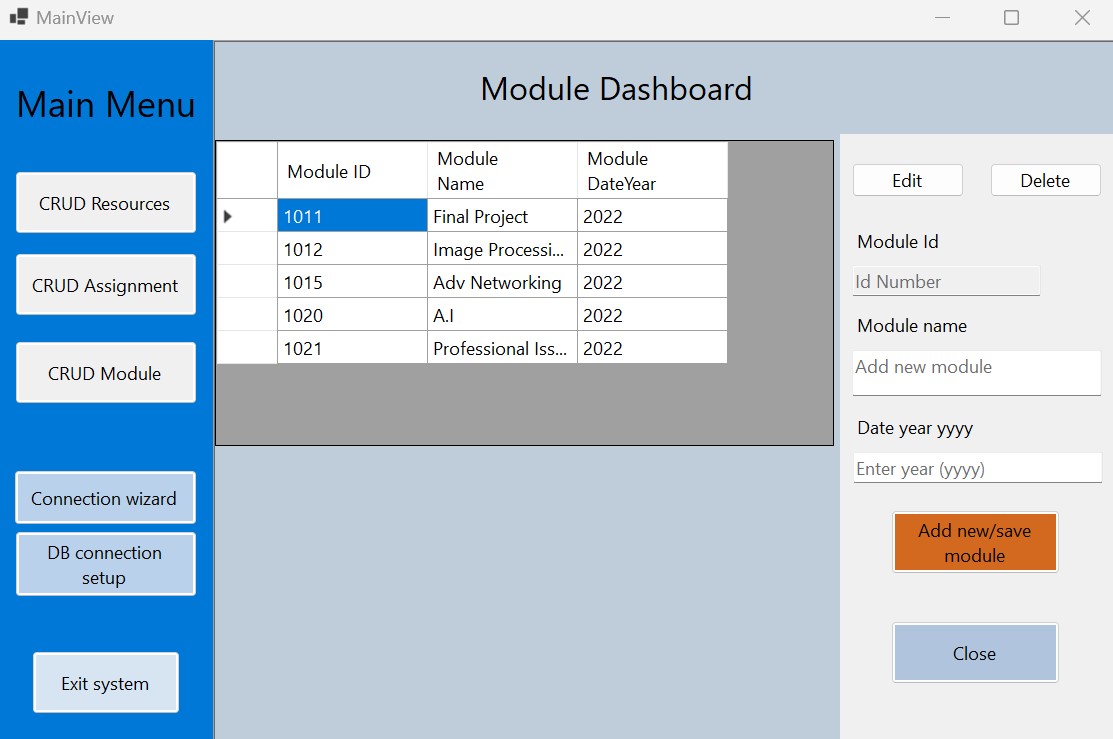The width and height of the screenshot is (1113, 739).
Task: Close the Module Dashboard panel
Action: 974,653
